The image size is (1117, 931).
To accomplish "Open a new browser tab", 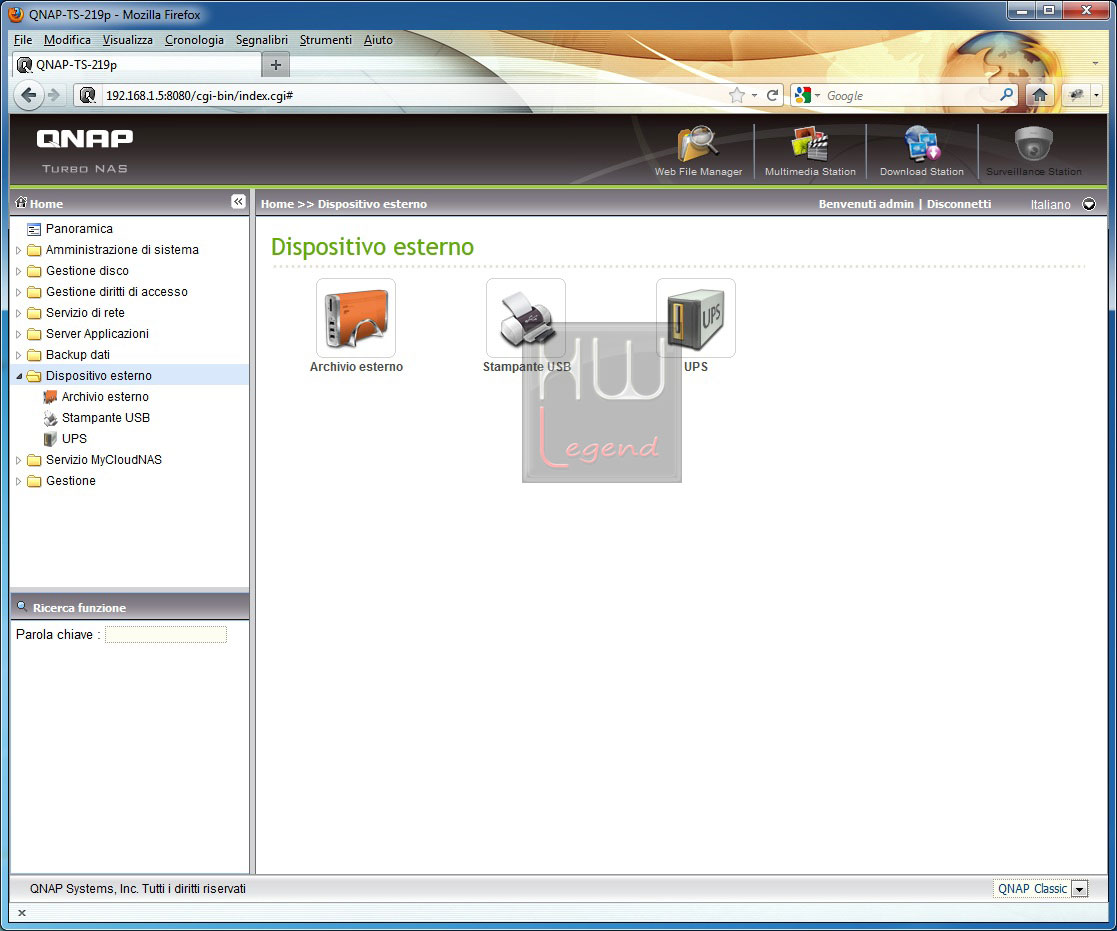I will tap(276, 65).
